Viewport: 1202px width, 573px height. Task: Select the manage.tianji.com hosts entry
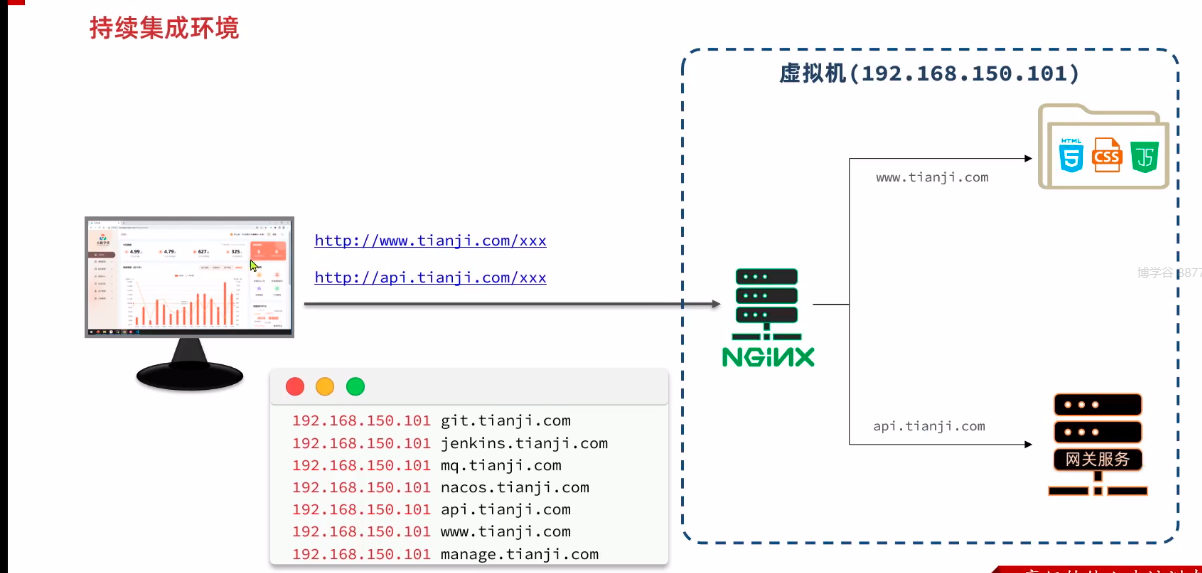[x=445, y=554]
